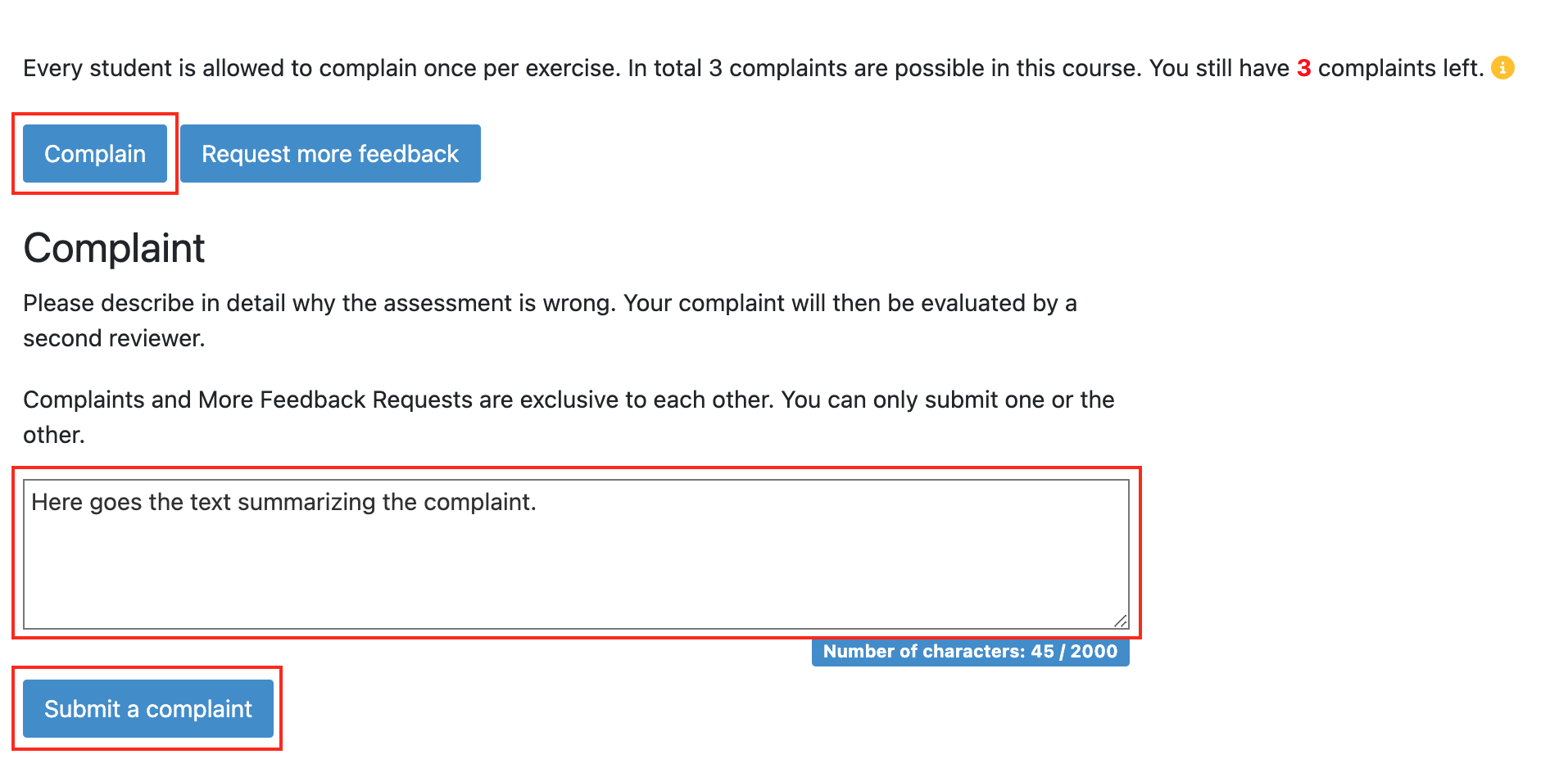The image size is (1568, 768).
Task: Click the red number 3 in the notice
Action: tap(1304, 68)
